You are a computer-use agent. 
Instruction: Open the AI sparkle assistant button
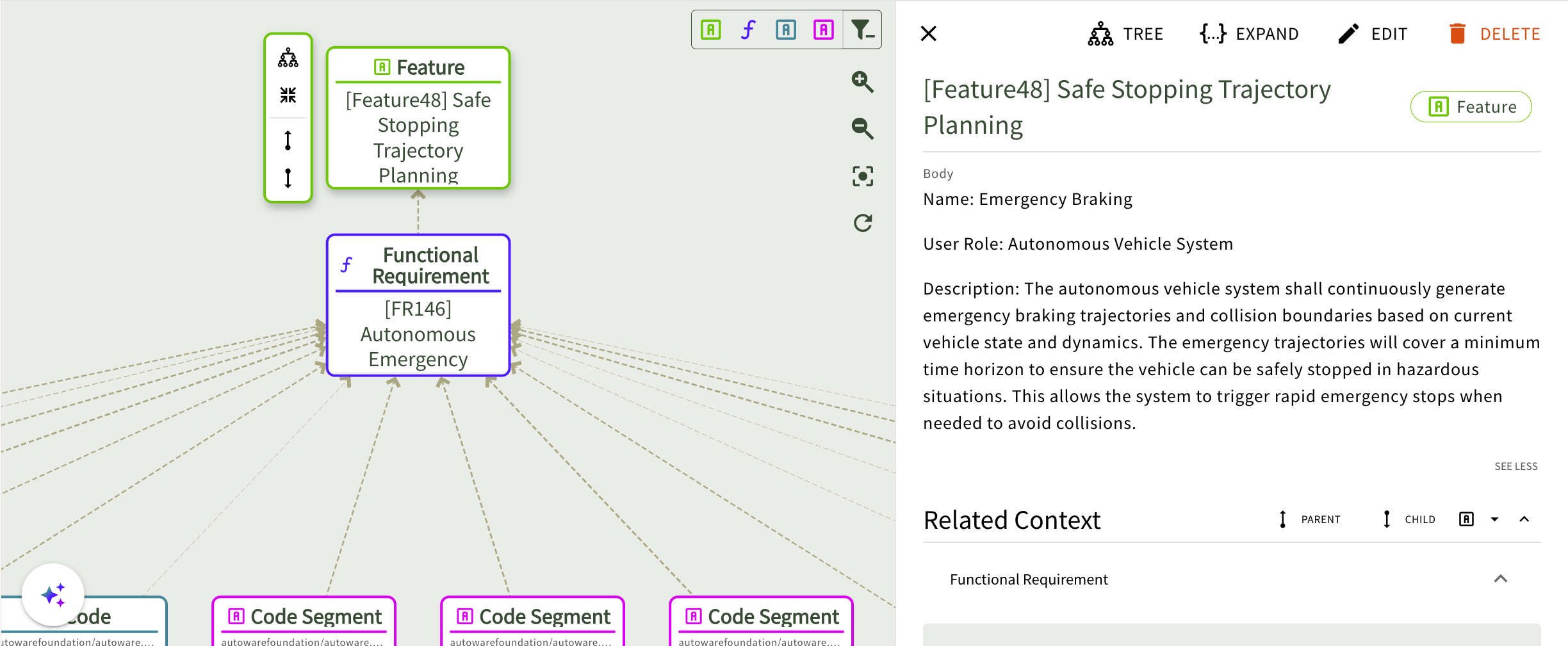point(53,595)
